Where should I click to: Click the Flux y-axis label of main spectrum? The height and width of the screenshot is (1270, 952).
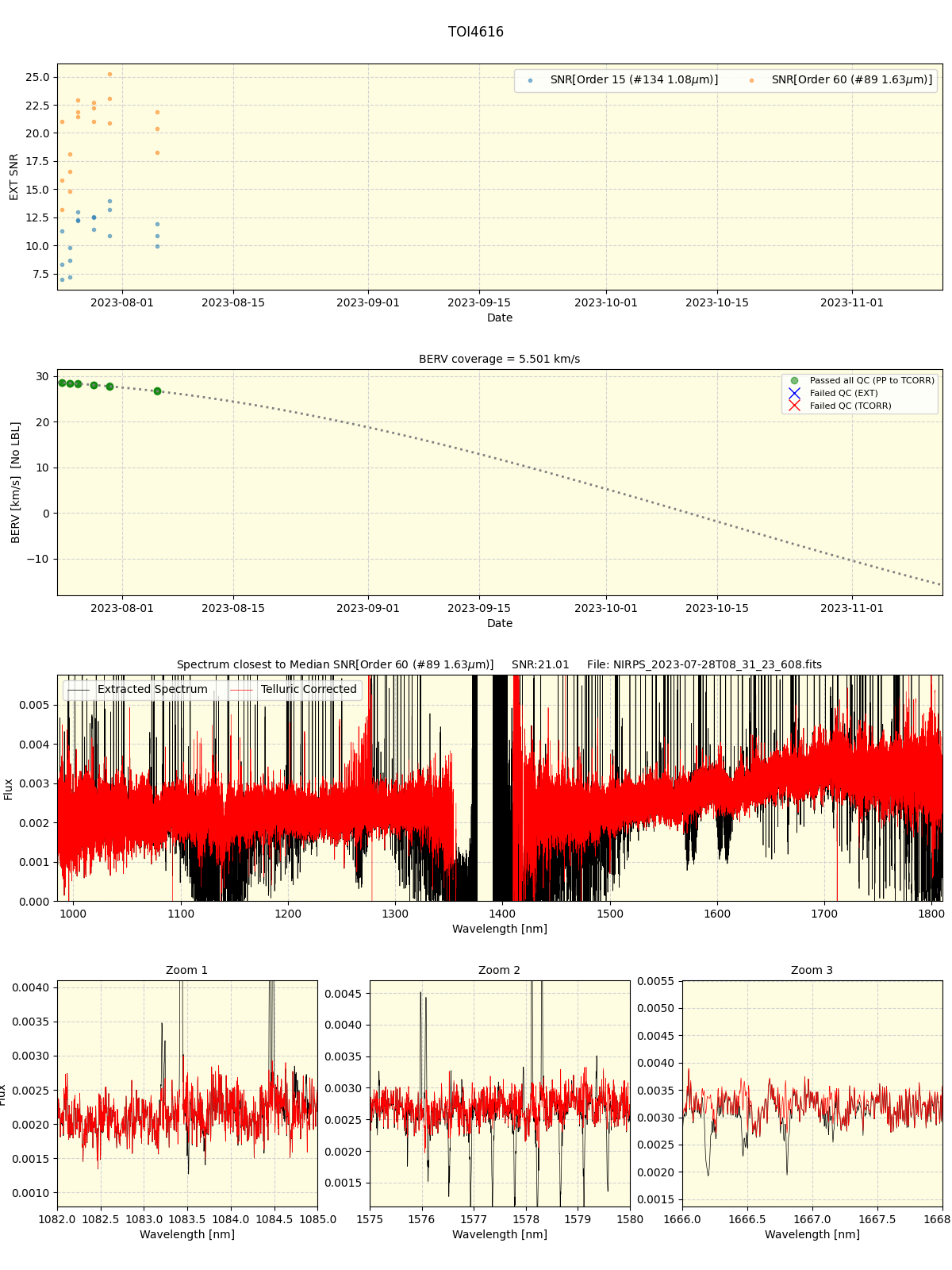pos(9,788)
